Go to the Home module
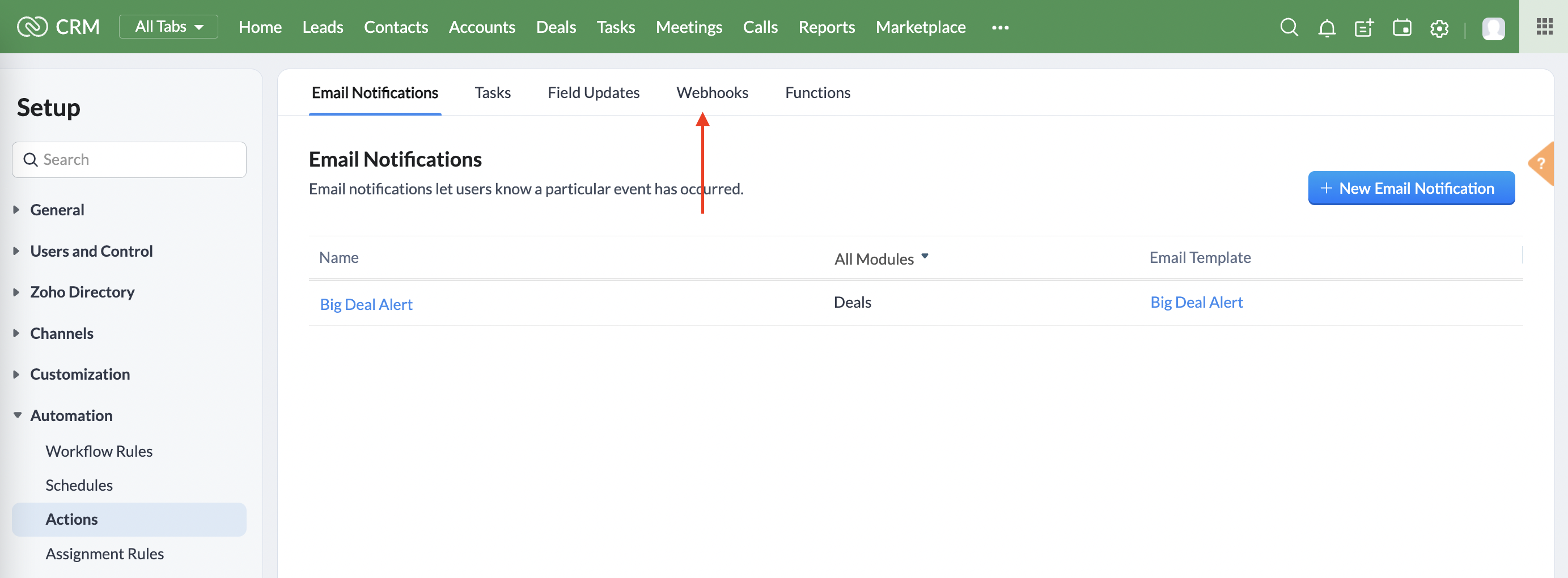 pyautogui.click(x=260, y=27)
